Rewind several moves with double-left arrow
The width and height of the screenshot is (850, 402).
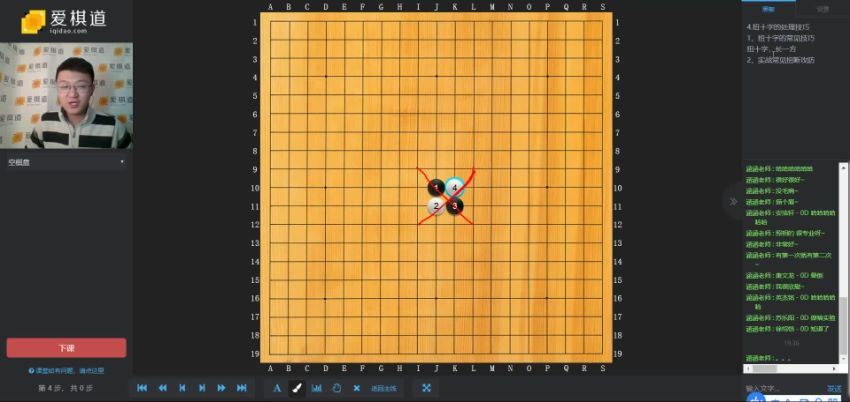tap(162, 388)
